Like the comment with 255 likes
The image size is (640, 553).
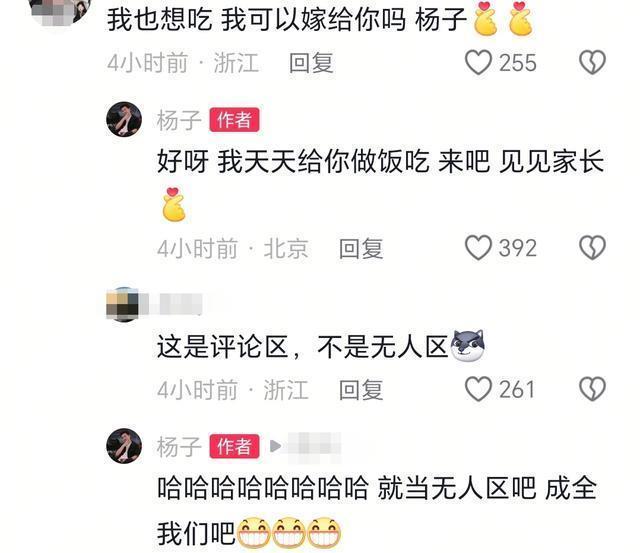[478, 62]
